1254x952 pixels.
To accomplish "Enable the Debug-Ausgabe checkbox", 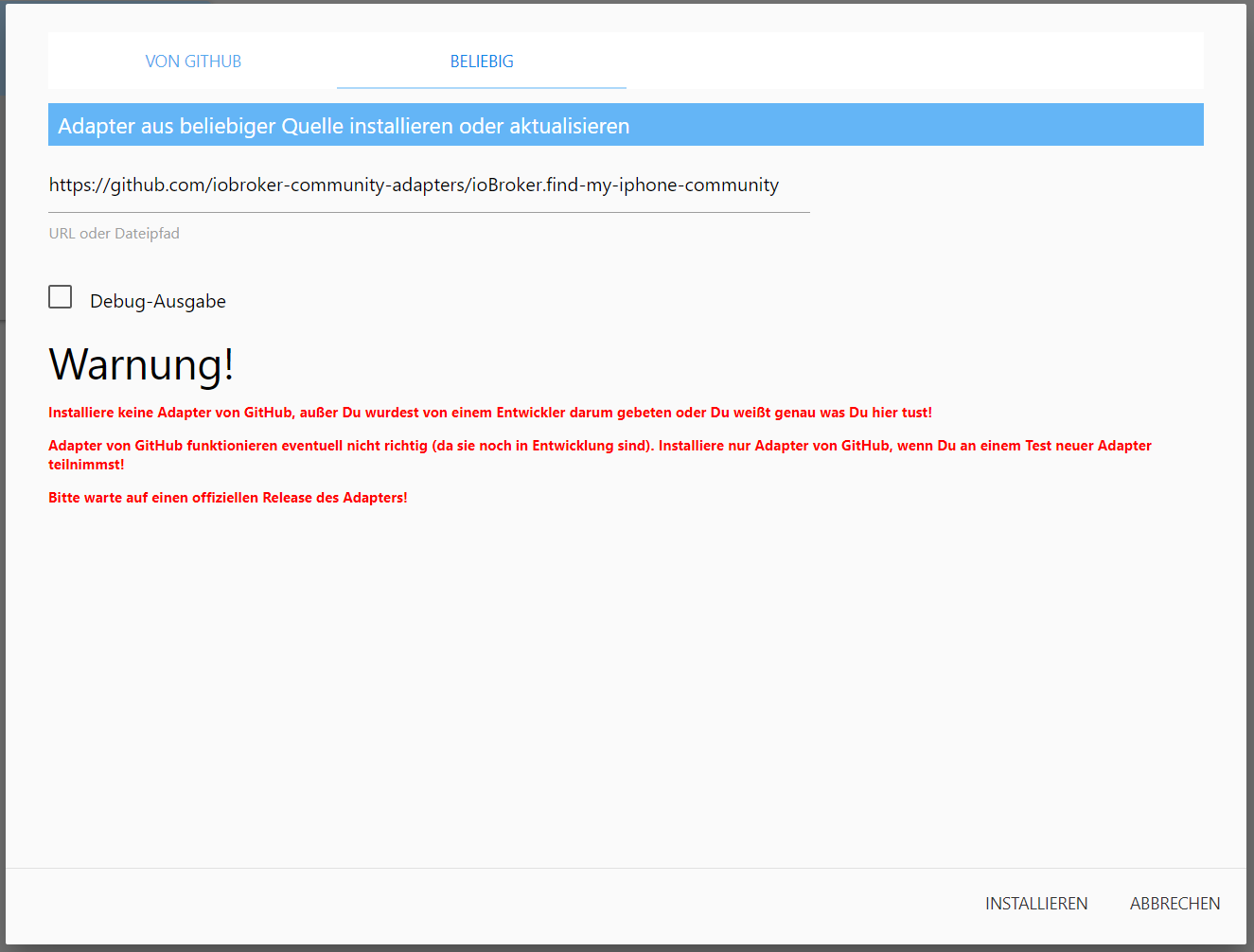I will click(61, 297).
